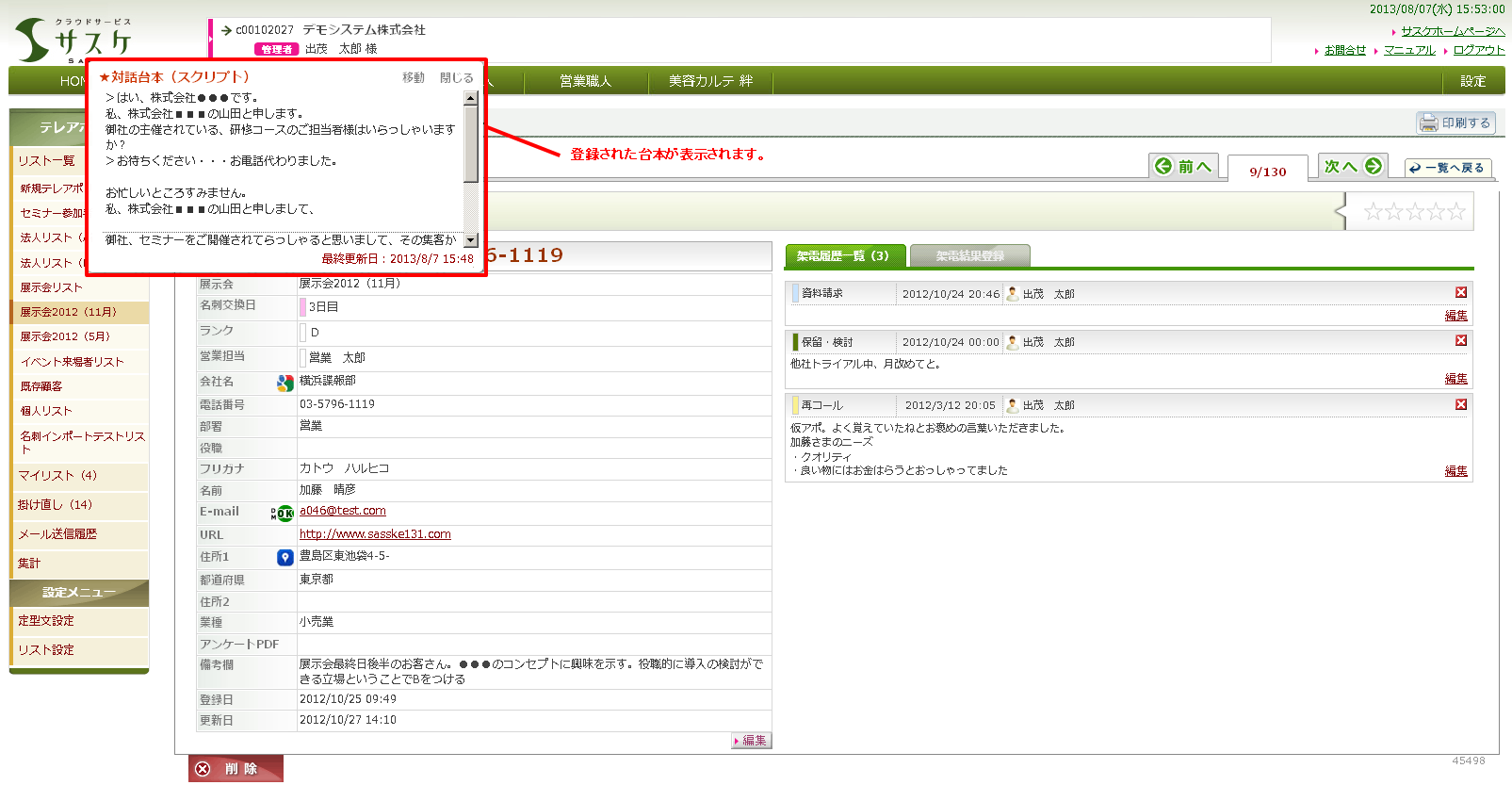Screen dimensions: 1512x785
Task: Open map pin icon beside 住所1
Action: click(x=285, y=557)
